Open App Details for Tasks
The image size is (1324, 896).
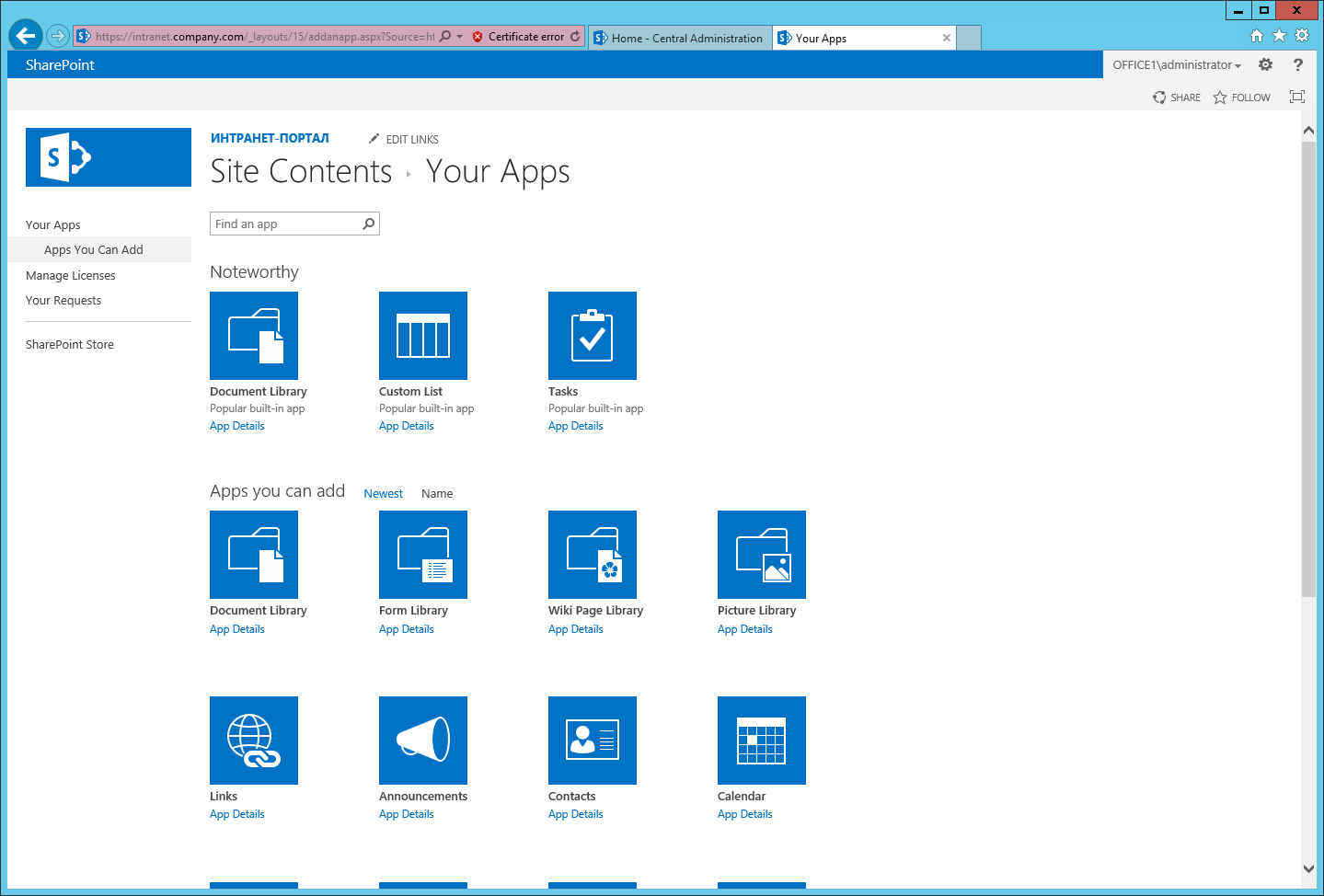pyautogui.click(x=576, y=426)
